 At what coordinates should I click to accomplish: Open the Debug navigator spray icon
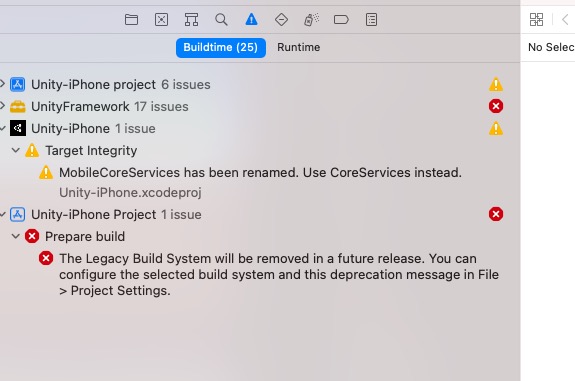pos(311,19)
